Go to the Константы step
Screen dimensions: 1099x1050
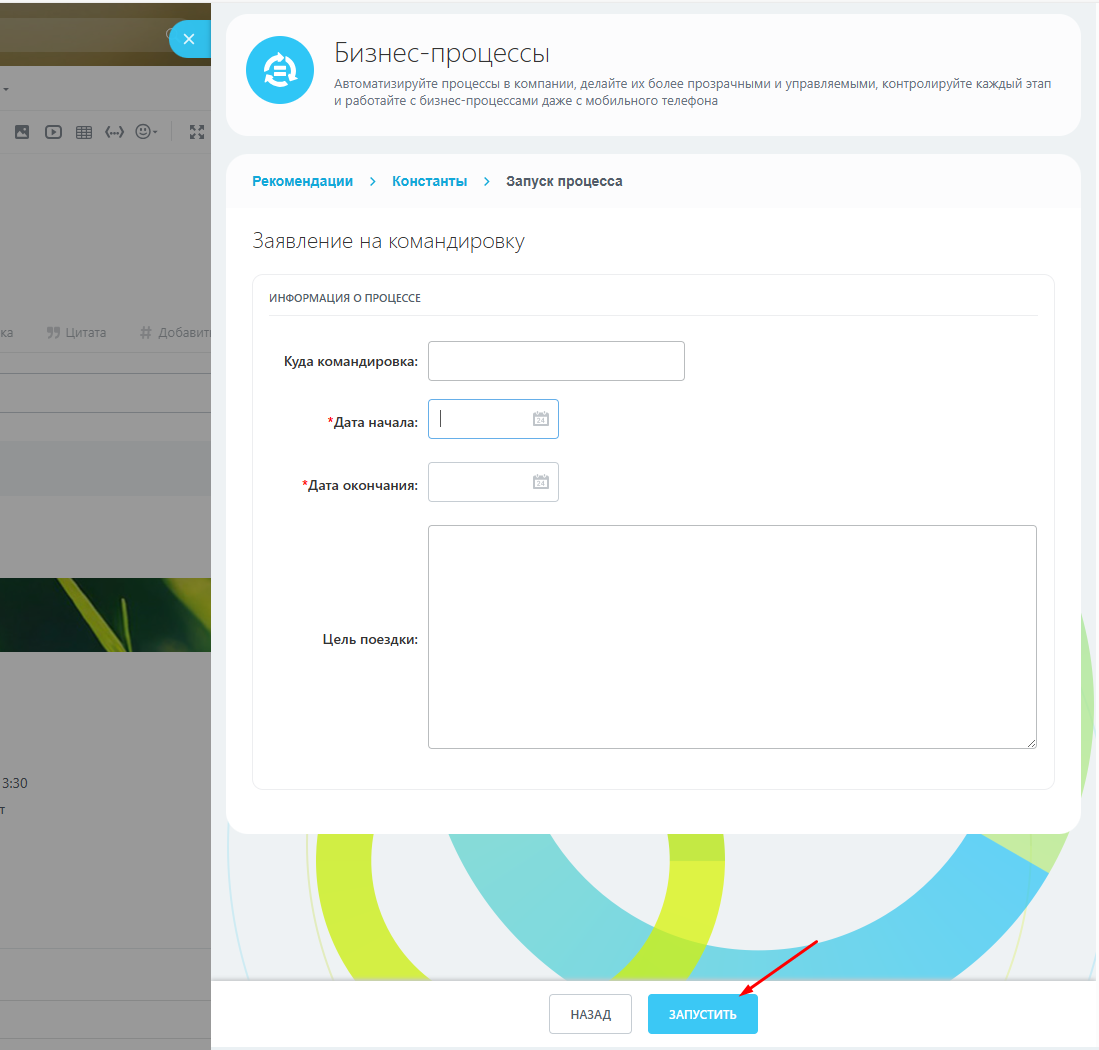tap(429, 181)
